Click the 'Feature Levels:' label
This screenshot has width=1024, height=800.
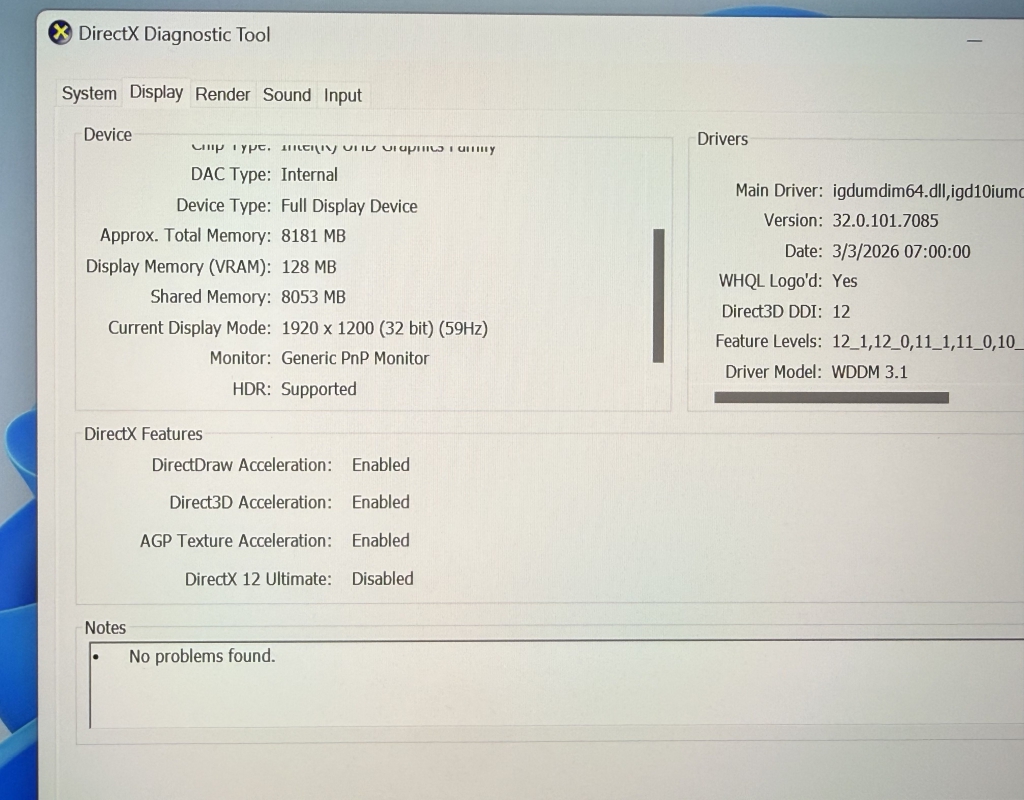pyautogui.click(x=768, y=341)
